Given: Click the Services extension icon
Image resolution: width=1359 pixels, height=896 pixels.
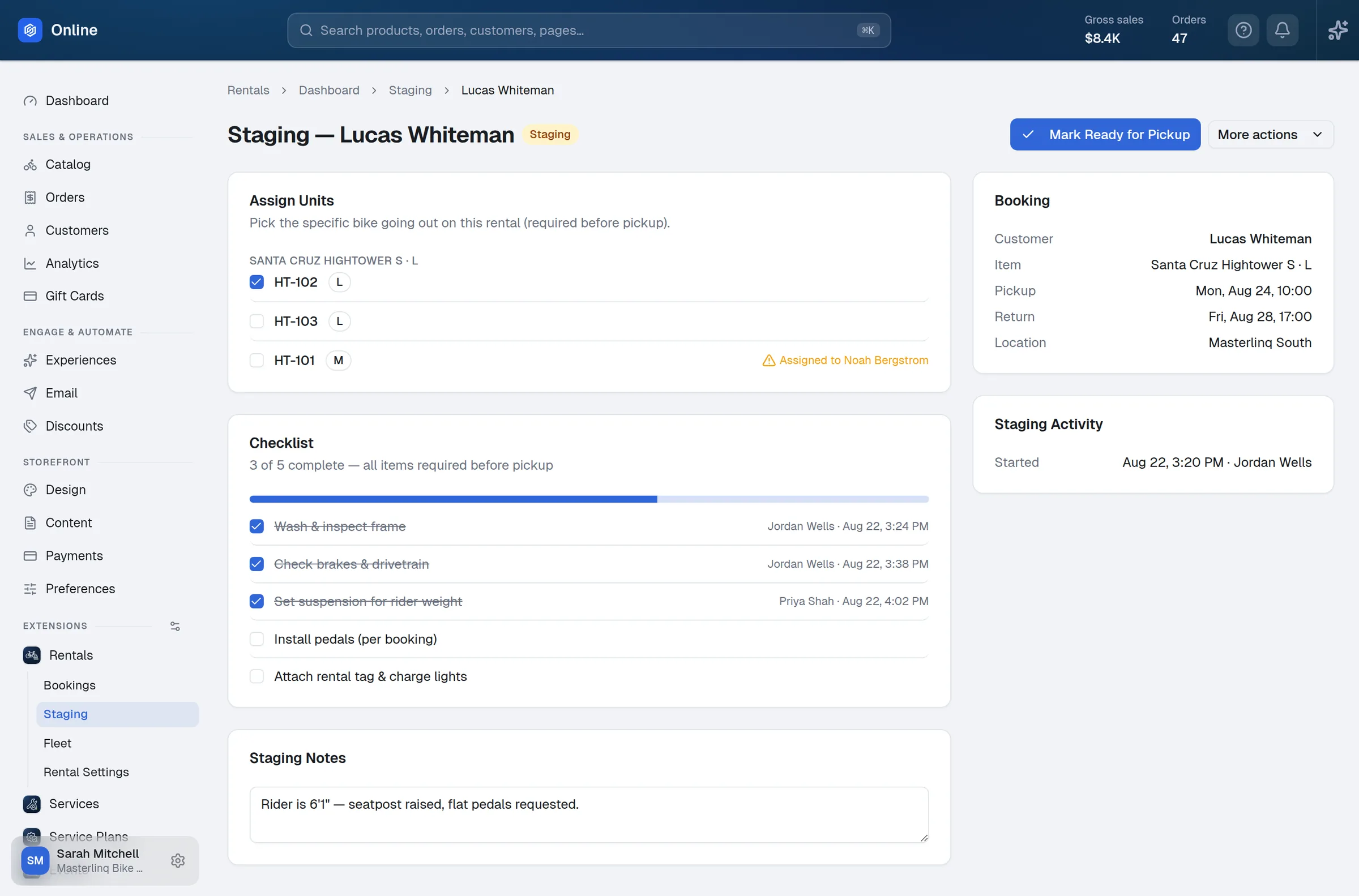Looking at the screenshot, I should coord(32,803).
